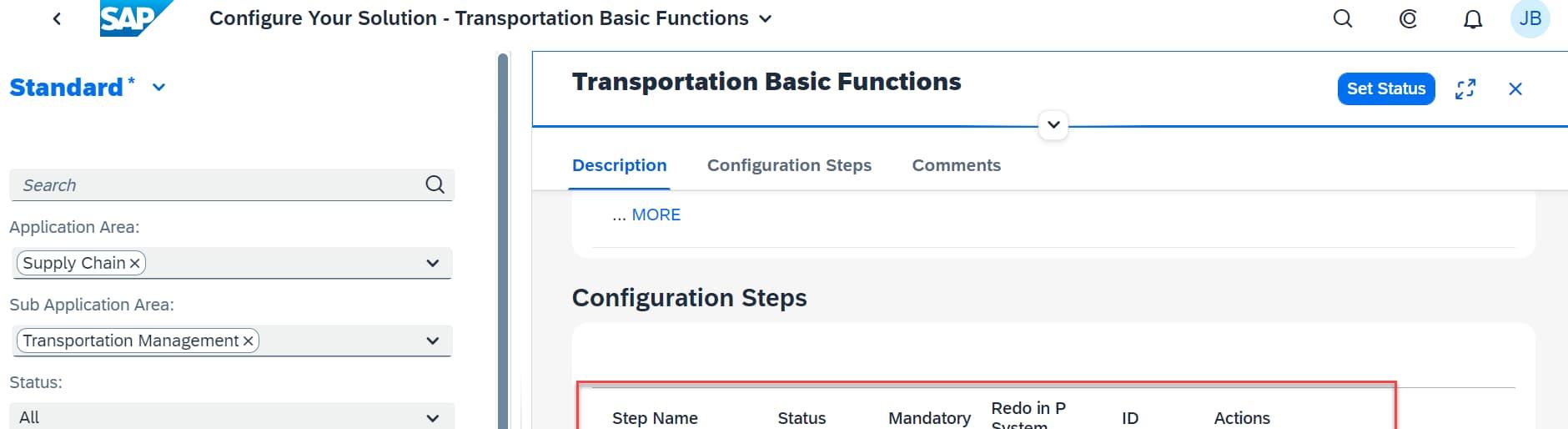Open the JB user profile avatar

[1530, 18]
